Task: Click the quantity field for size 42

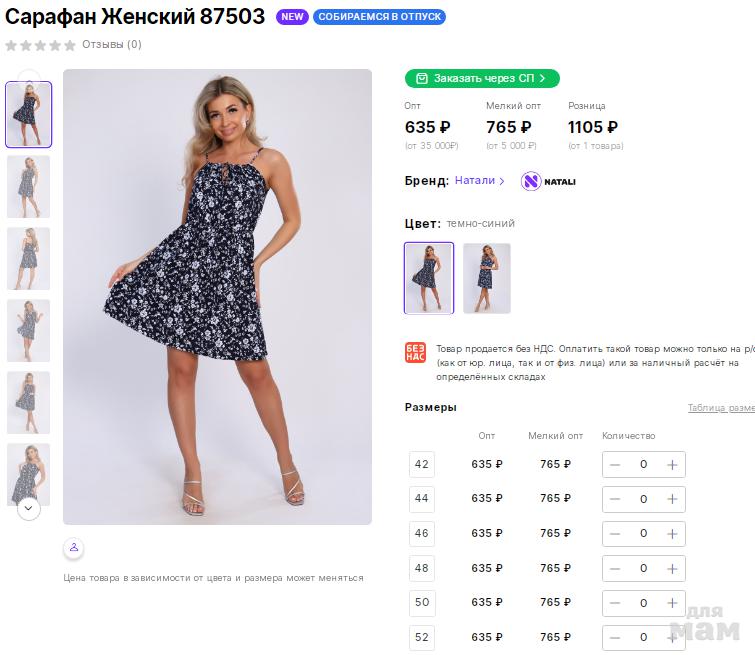Action: pos(643,464)
